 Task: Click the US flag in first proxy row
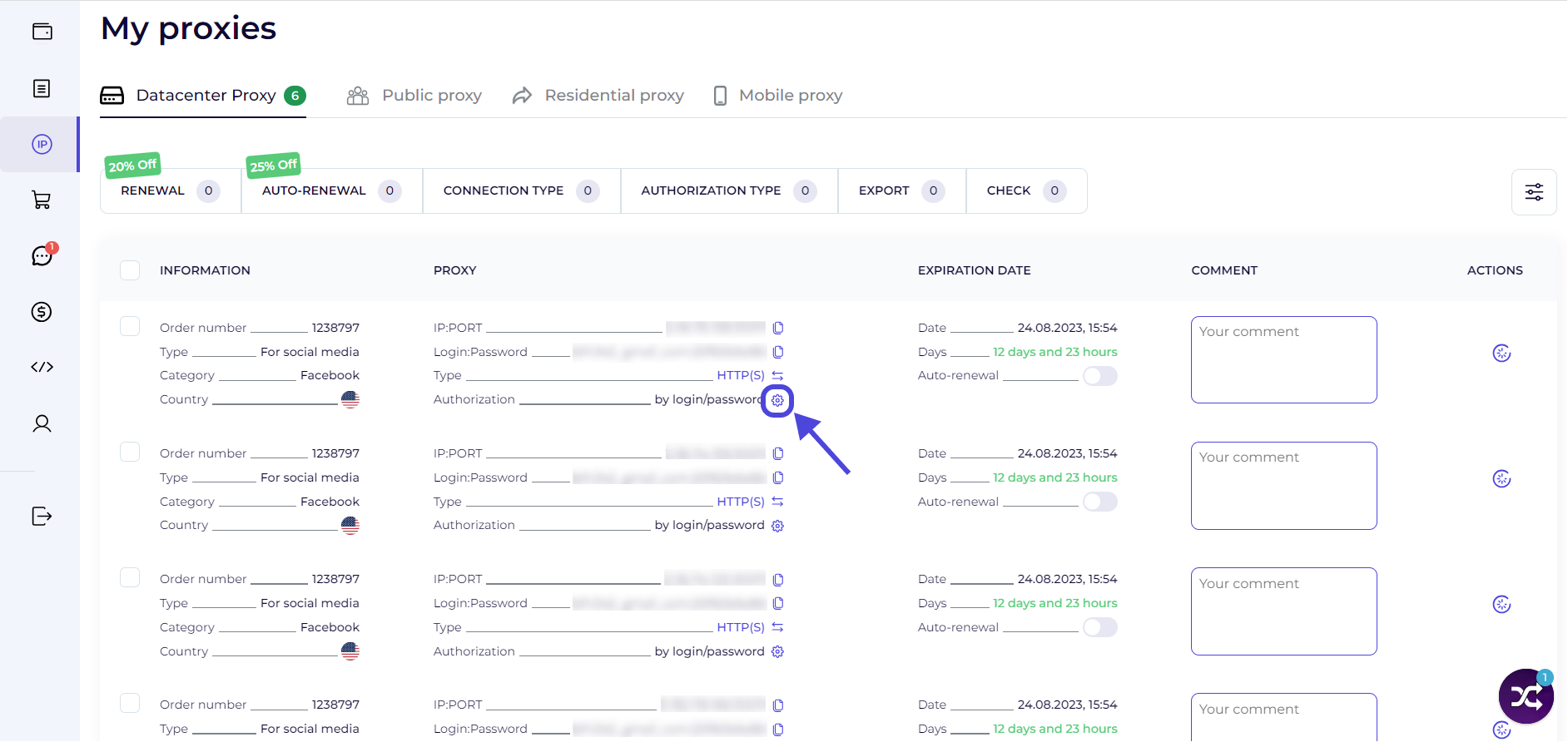(350, 399)
